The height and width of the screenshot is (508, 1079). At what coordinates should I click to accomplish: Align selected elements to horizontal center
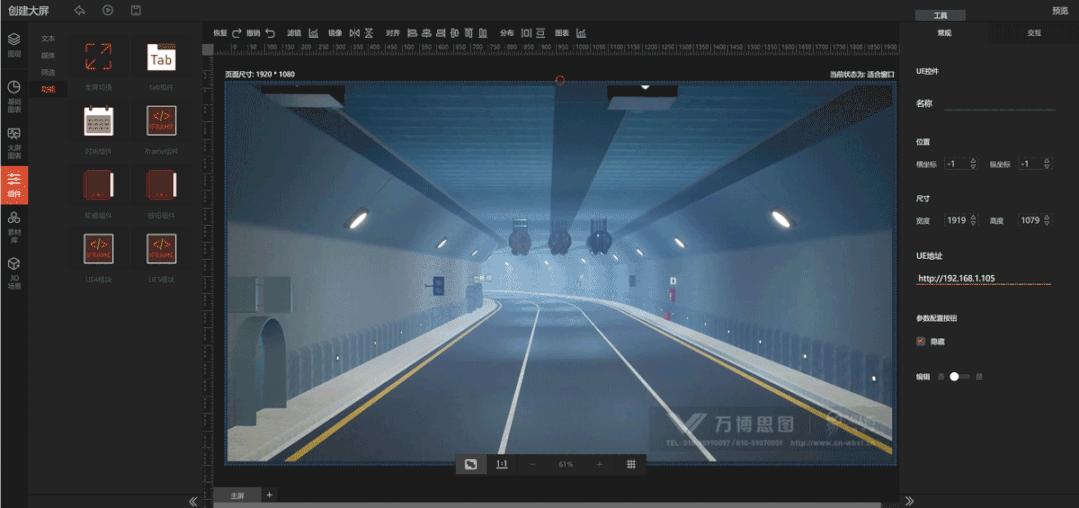pyautogui.click(x=427, y=32)
